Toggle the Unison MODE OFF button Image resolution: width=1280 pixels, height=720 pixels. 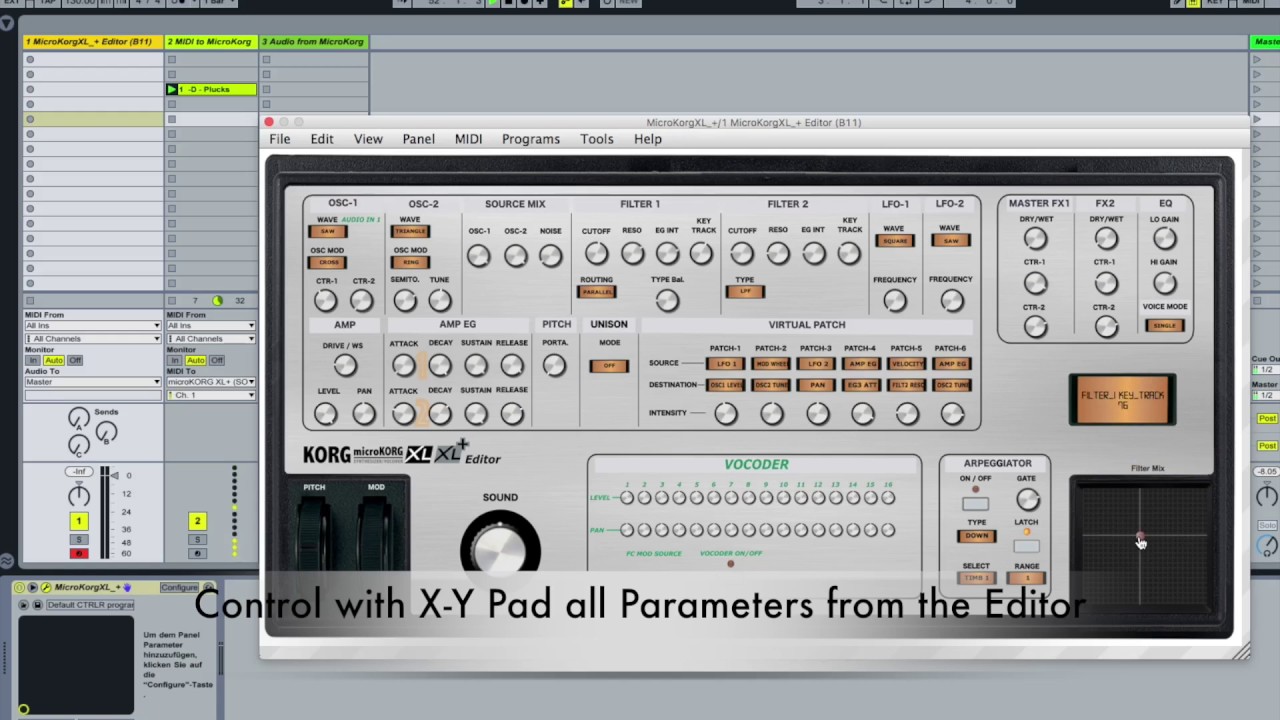click(608, 366)
